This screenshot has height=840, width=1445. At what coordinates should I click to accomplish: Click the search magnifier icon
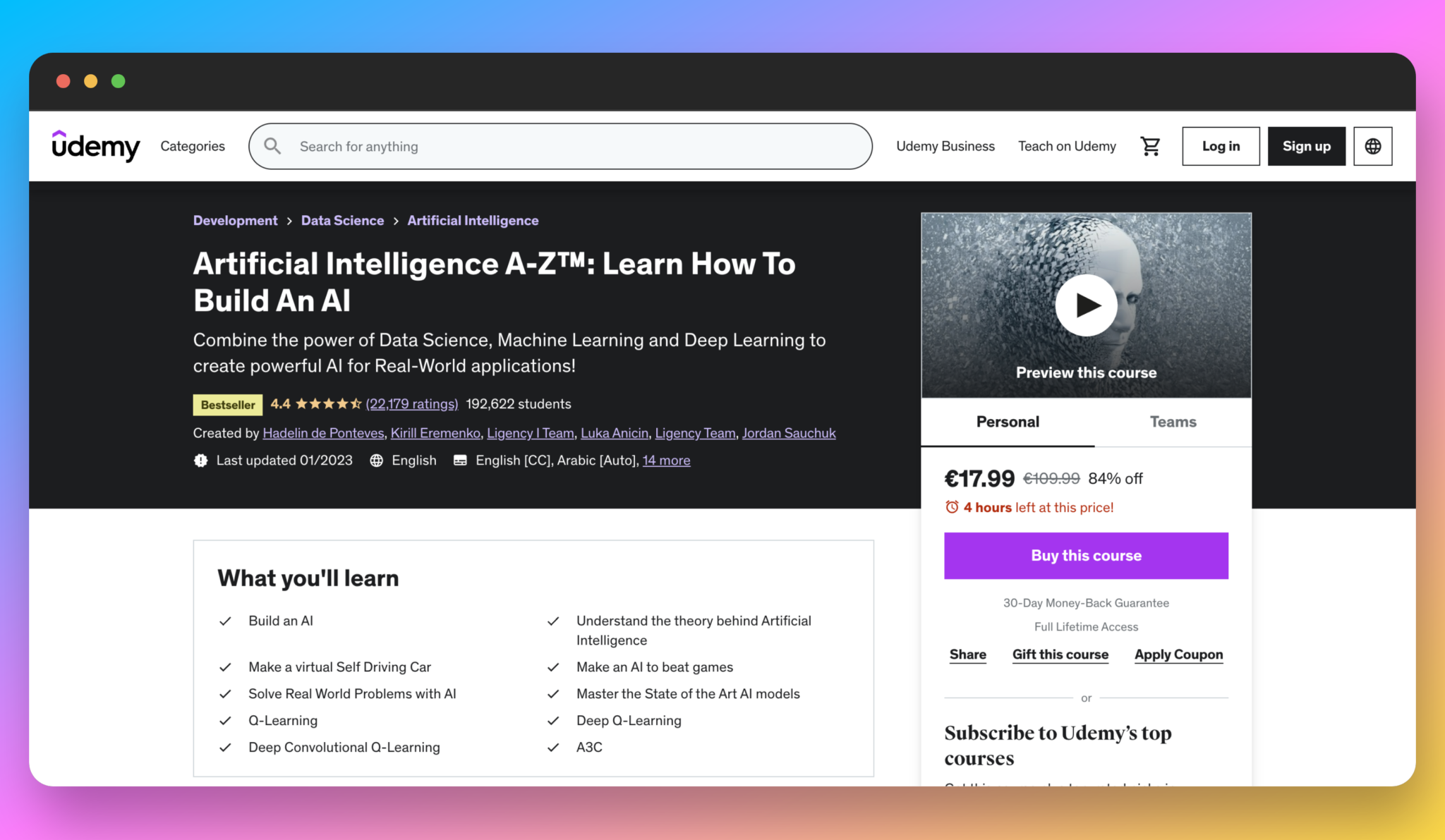(272, 146)
